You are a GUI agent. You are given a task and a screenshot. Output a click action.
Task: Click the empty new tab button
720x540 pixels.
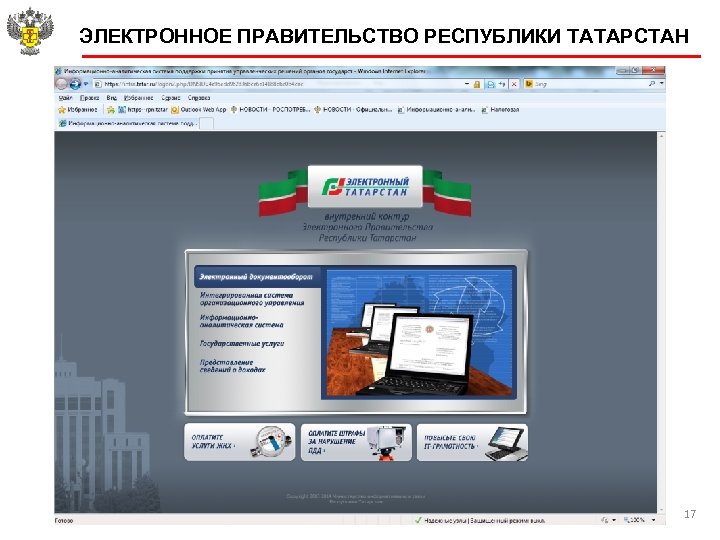(207, 123)
